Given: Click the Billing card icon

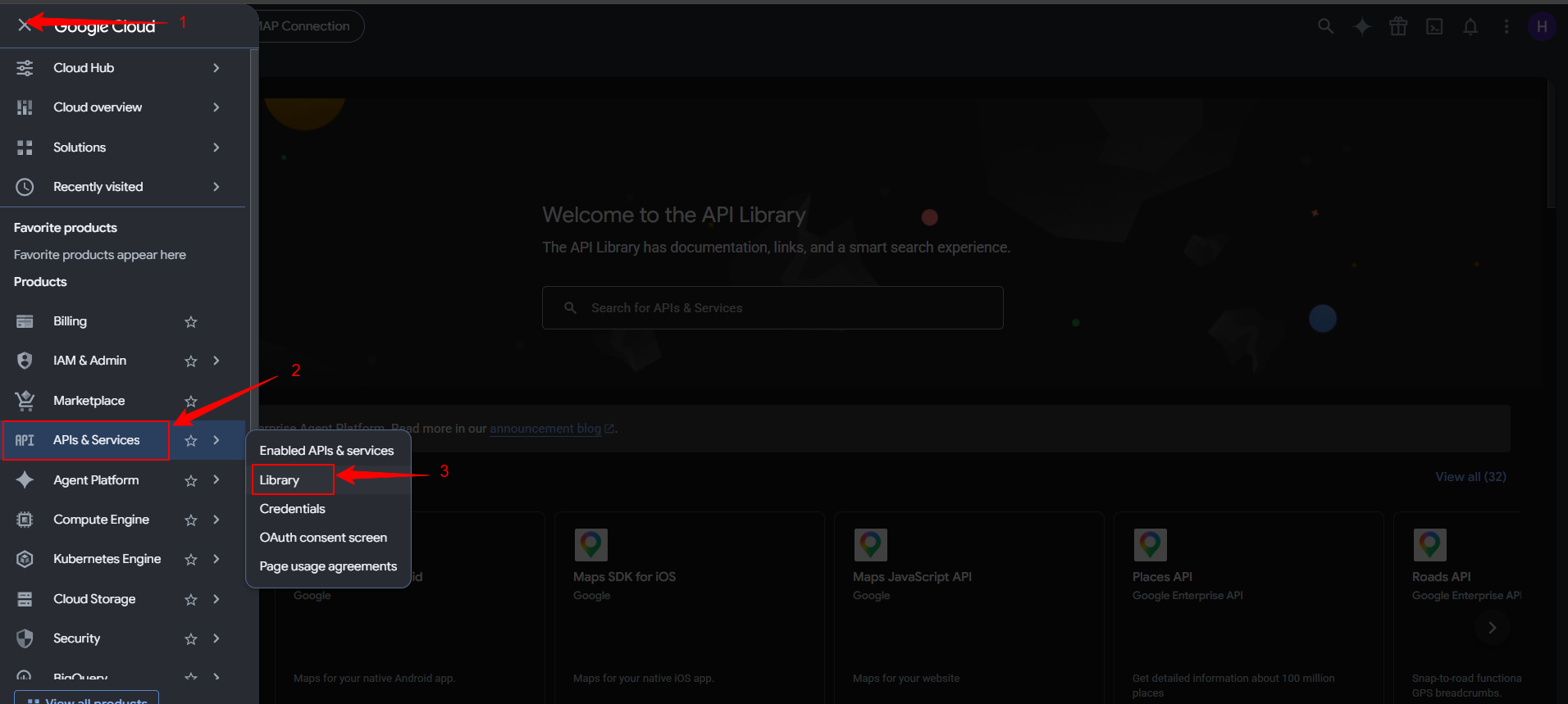Looking at the screenshot, I should point(25,321).
